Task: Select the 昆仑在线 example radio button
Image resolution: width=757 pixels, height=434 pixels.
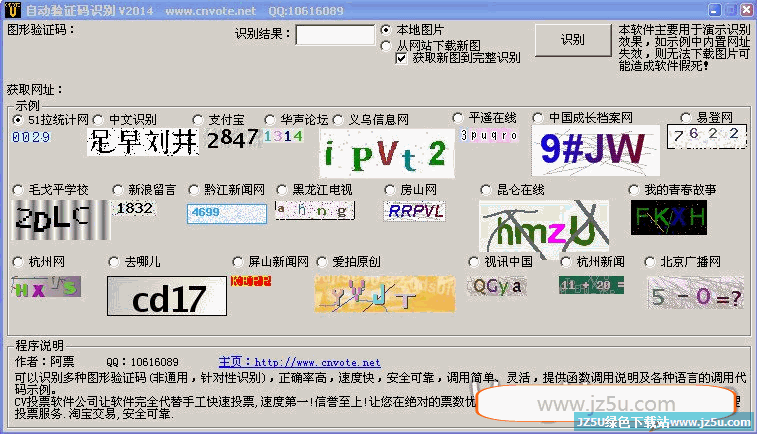Action: click(x=486, y=190)
